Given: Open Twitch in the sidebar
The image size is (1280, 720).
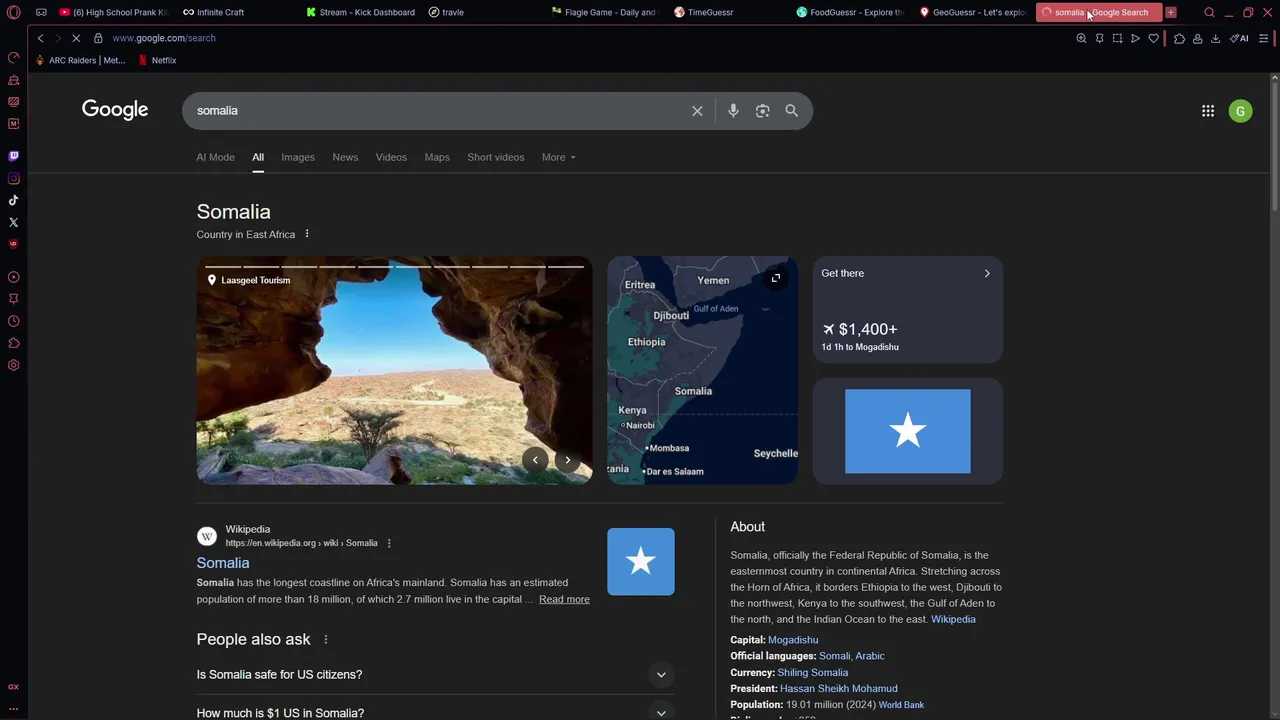Looking at the screenshot, I should pyautogui.click(x=13, y=156).
